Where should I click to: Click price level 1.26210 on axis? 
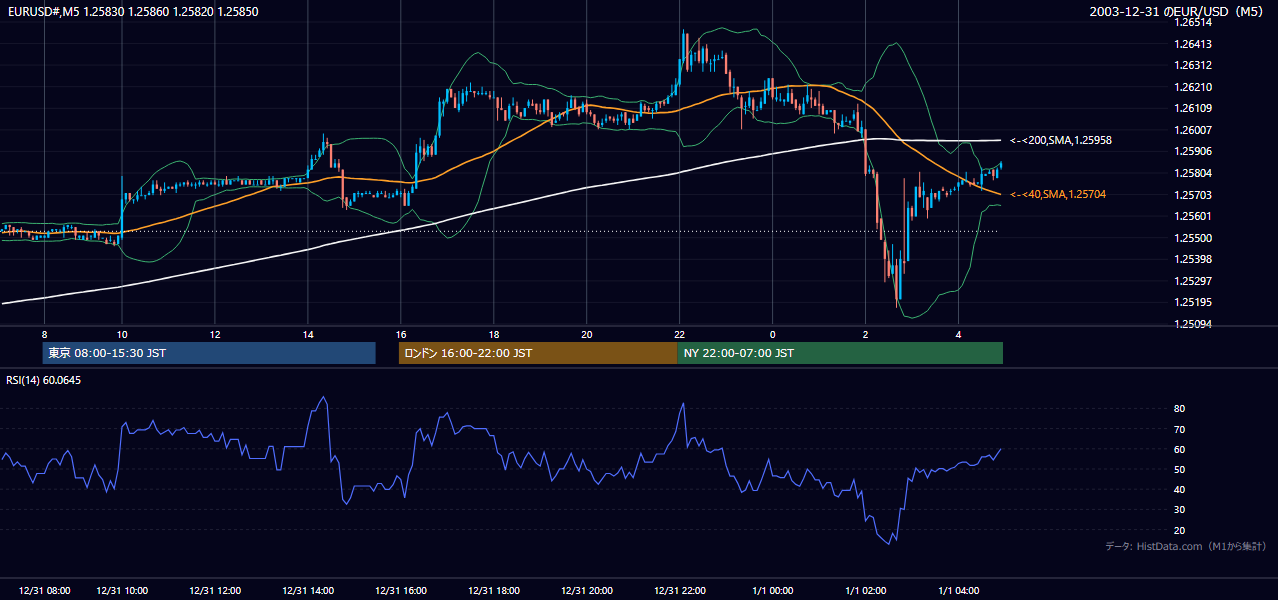pyautogui.click(x=1193, y=87)
